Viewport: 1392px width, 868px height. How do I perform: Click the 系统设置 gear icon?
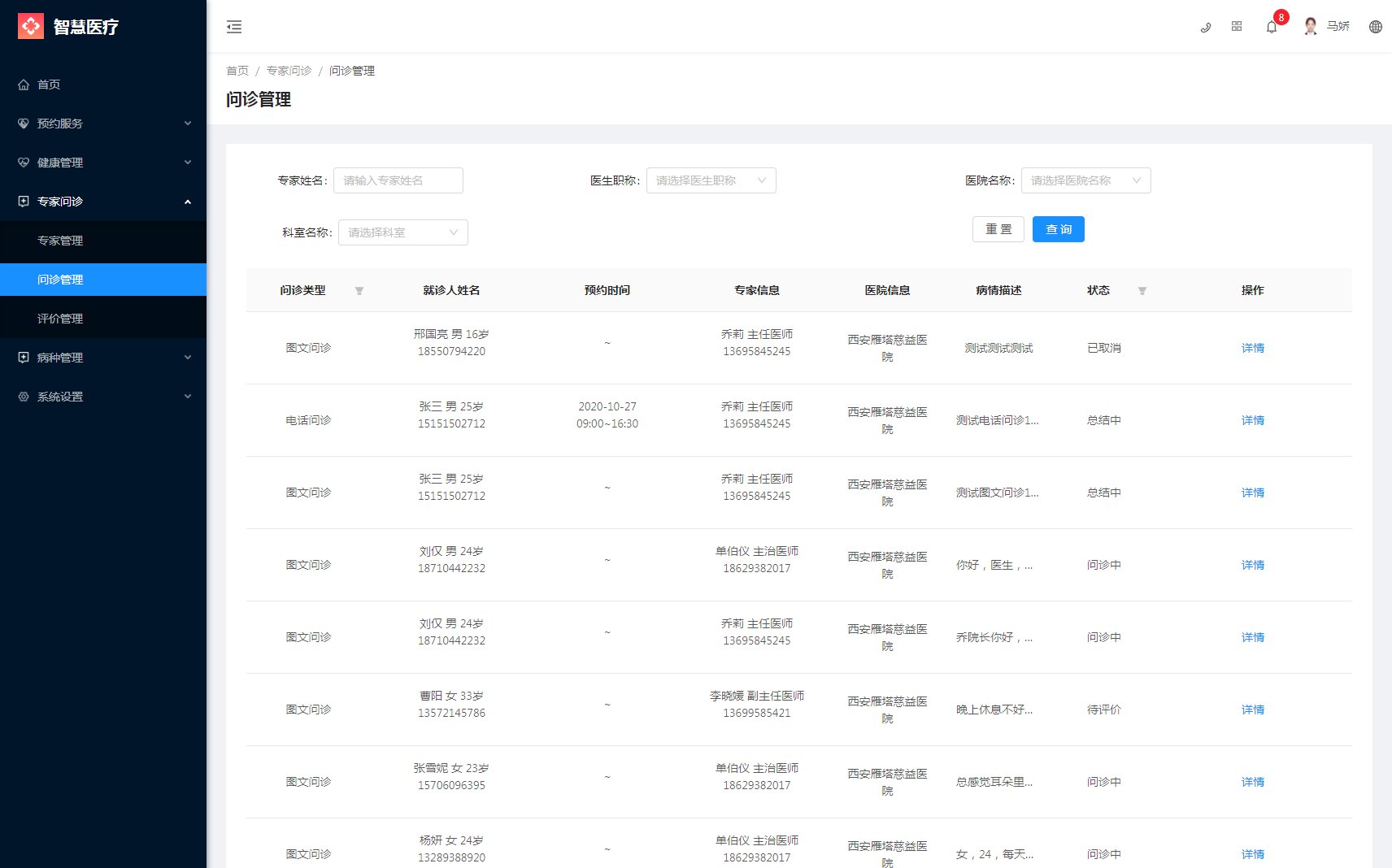pos(24,397)
